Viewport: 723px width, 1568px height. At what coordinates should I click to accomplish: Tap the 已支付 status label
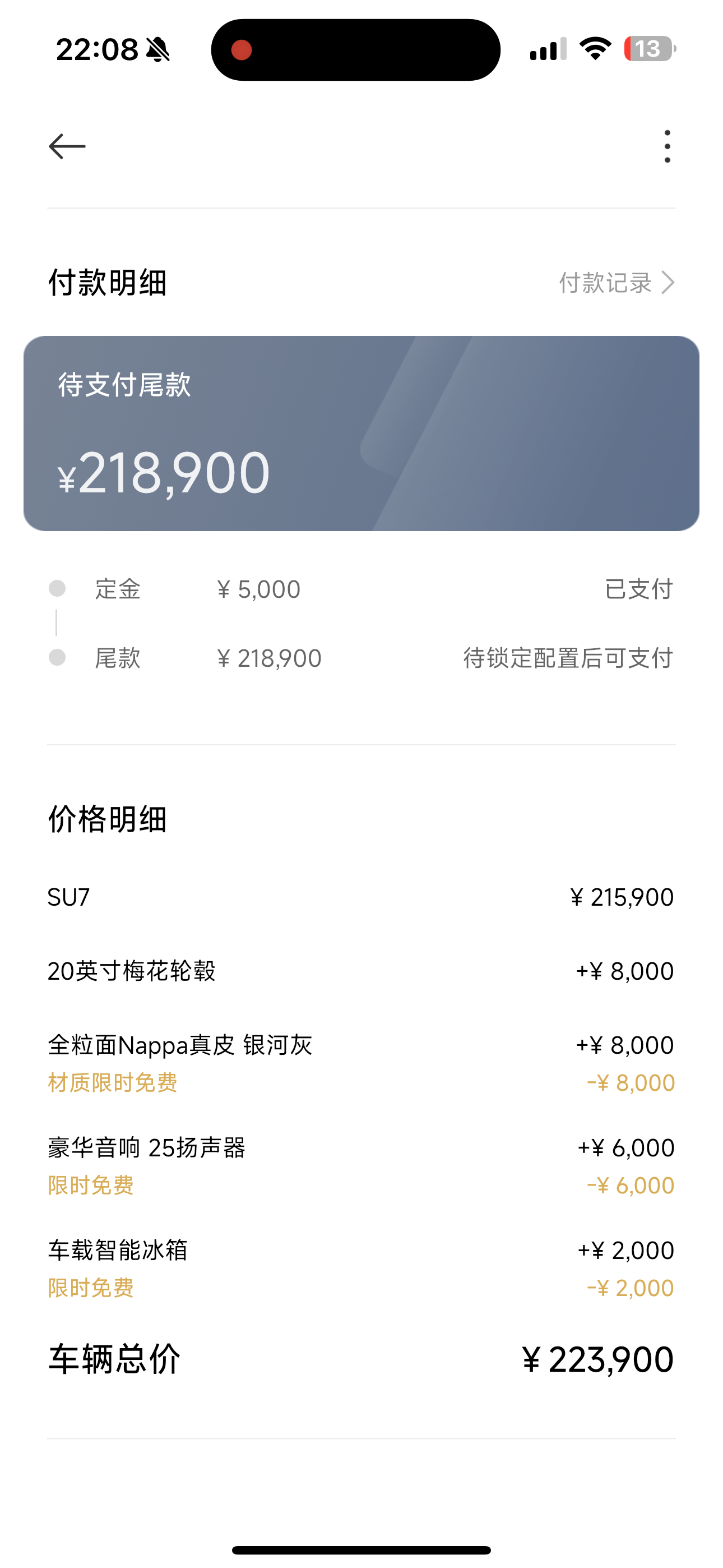[x=638, y=589]
